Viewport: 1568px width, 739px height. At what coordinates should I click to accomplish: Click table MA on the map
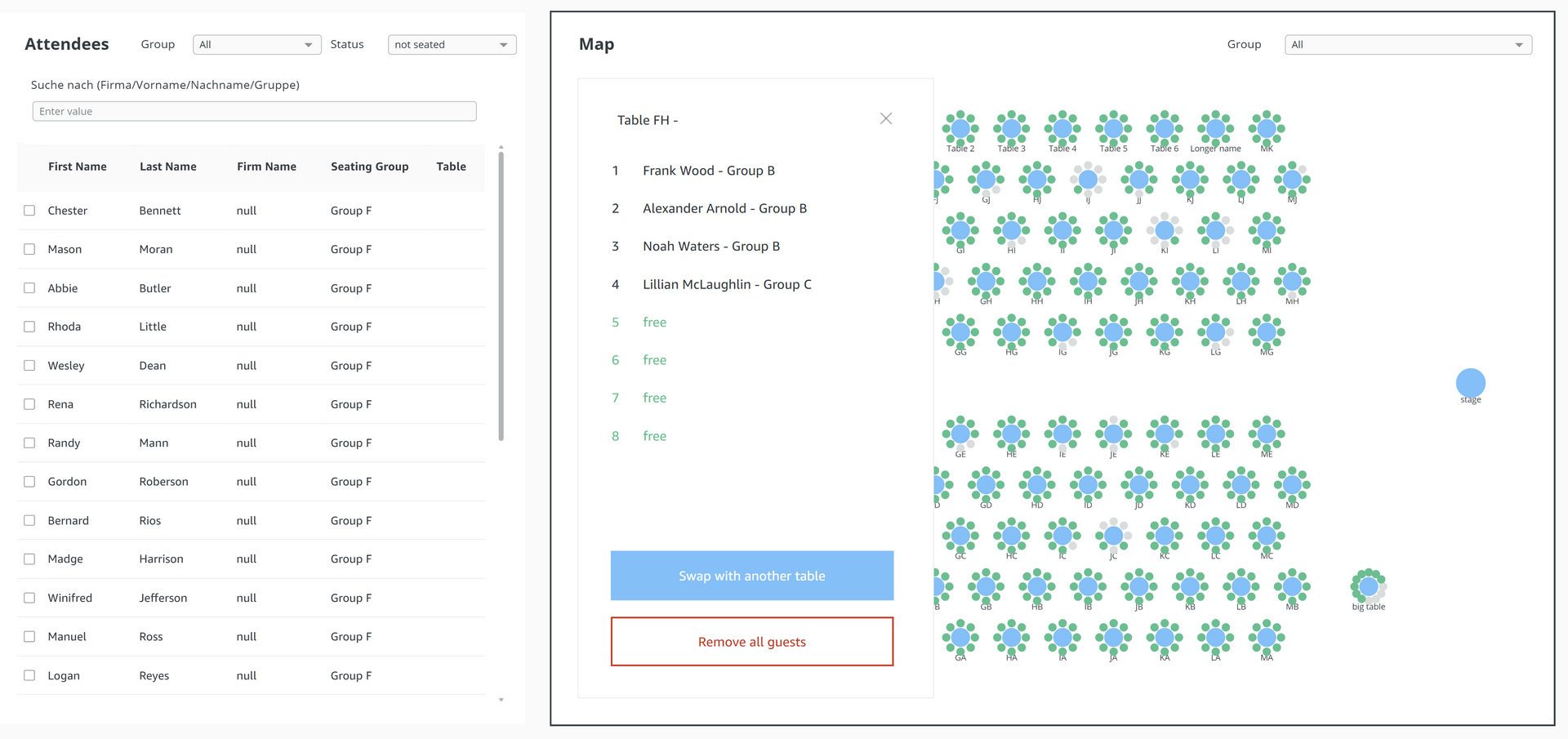point(1267,637)
